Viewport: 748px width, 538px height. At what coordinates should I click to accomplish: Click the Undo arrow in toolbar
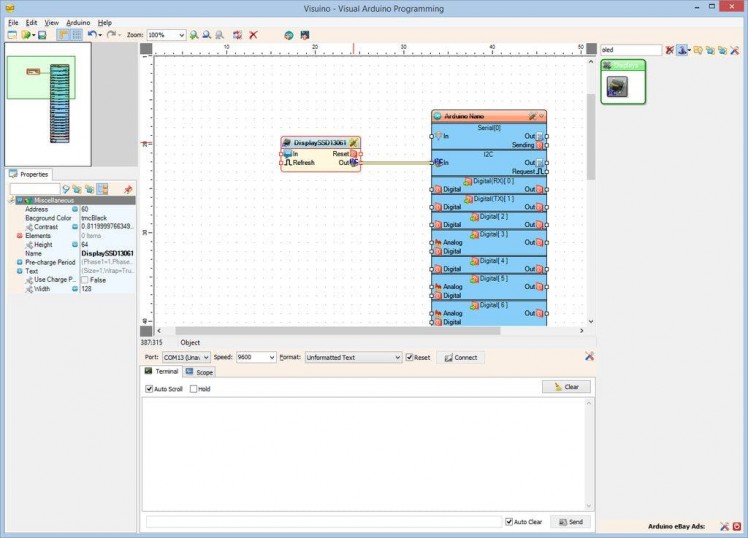click(x=91, y=35)
